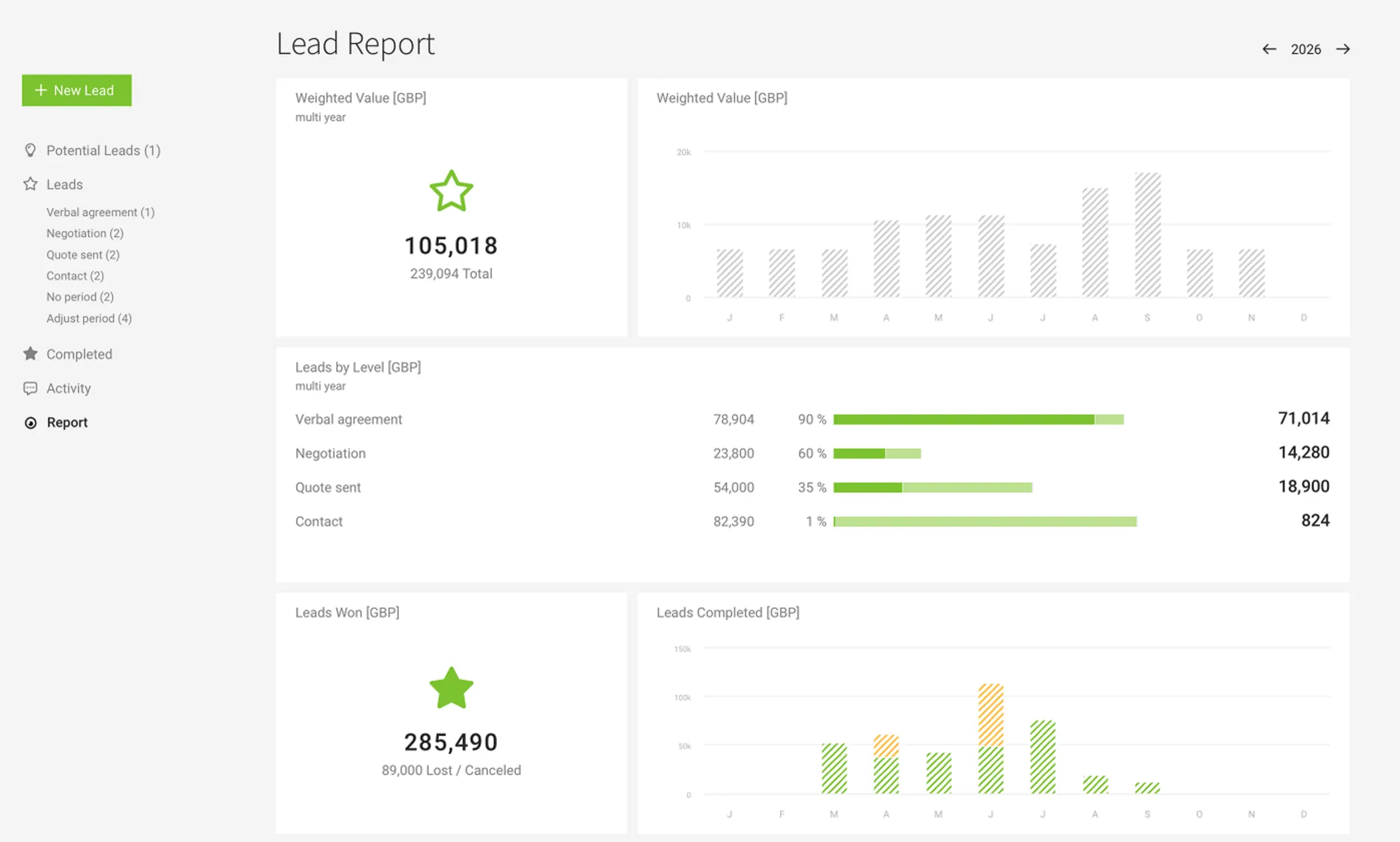Open Potential Leads (1) in sidebar
This screenshot has width=1400, height=842.
click(x=103, y=150)
